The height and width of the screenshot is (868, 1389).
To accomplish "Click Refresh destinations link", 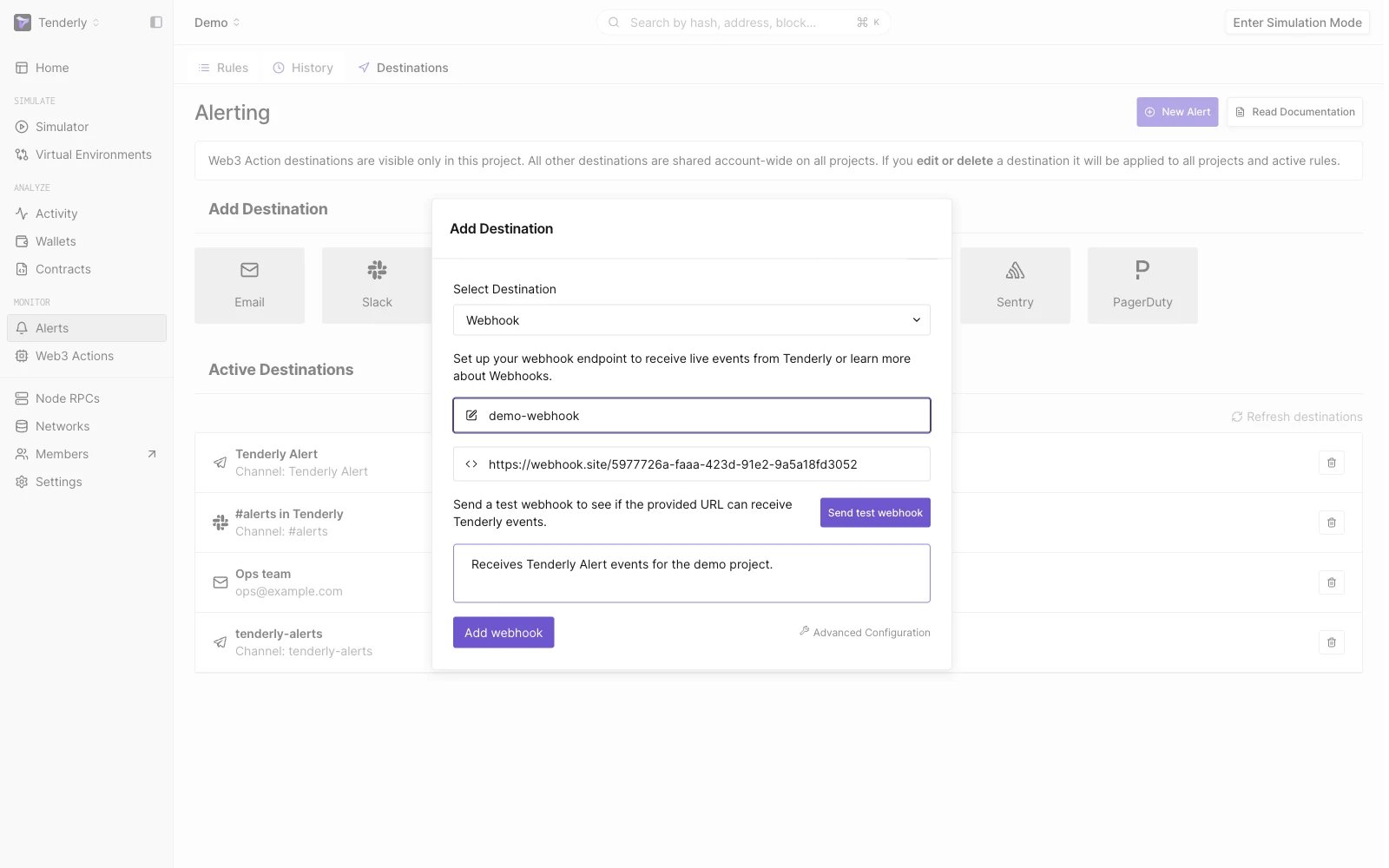I will pyautogui.click(x=1297, y=417).
